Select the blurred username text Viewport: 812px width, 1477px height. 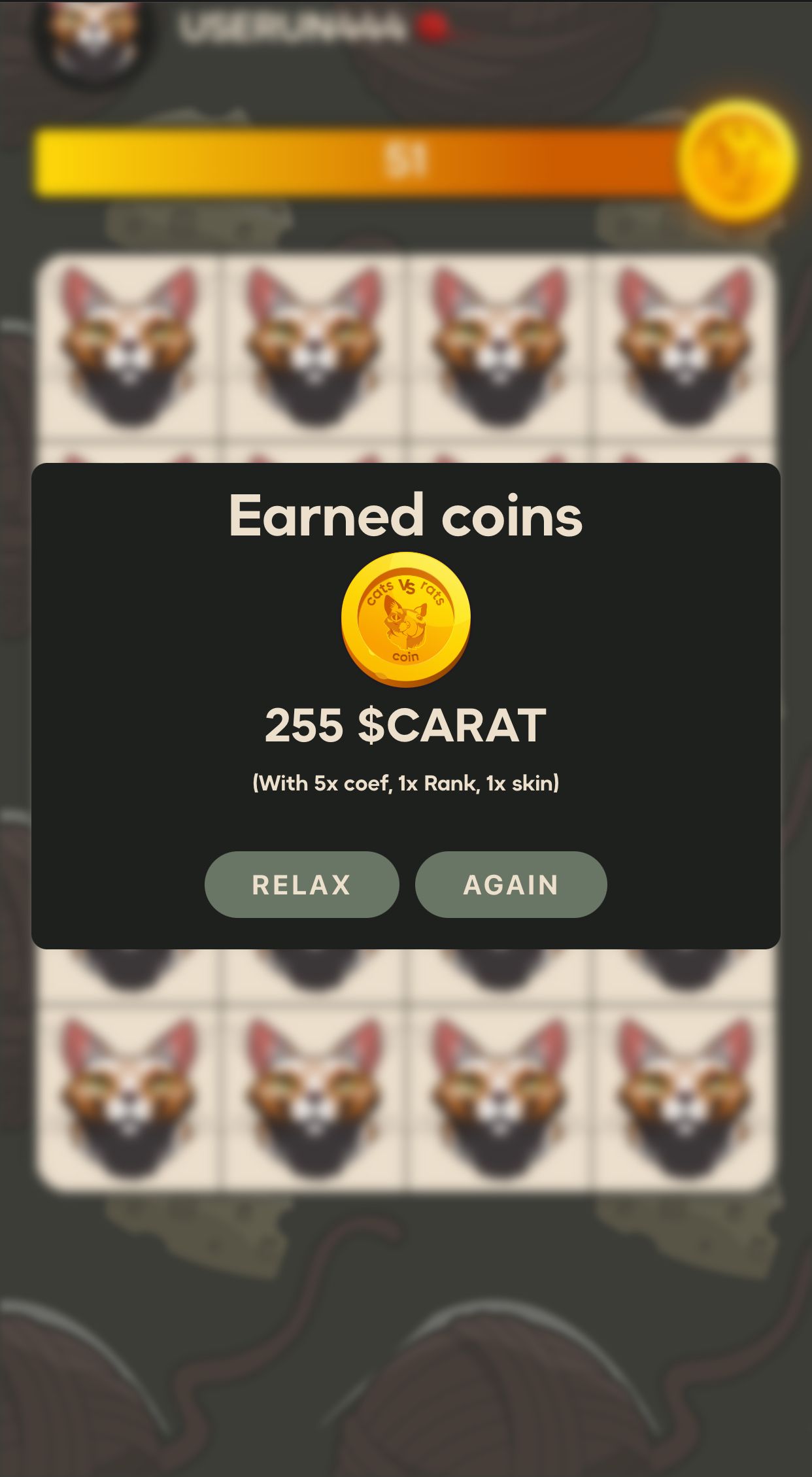pyautogui.click(x=292, y=29)
